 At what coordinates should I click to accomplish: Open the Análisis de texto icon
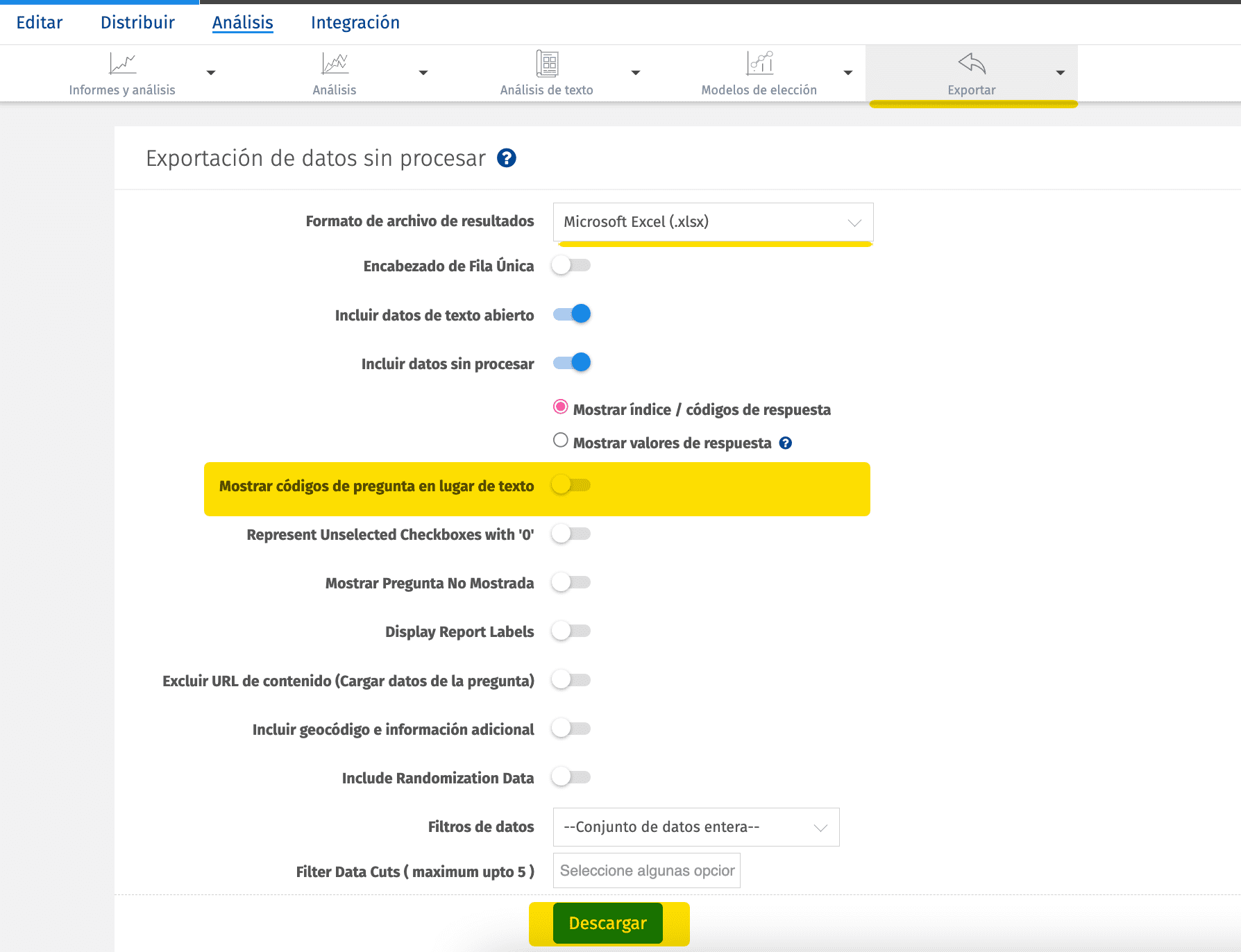tap(547, 63)
